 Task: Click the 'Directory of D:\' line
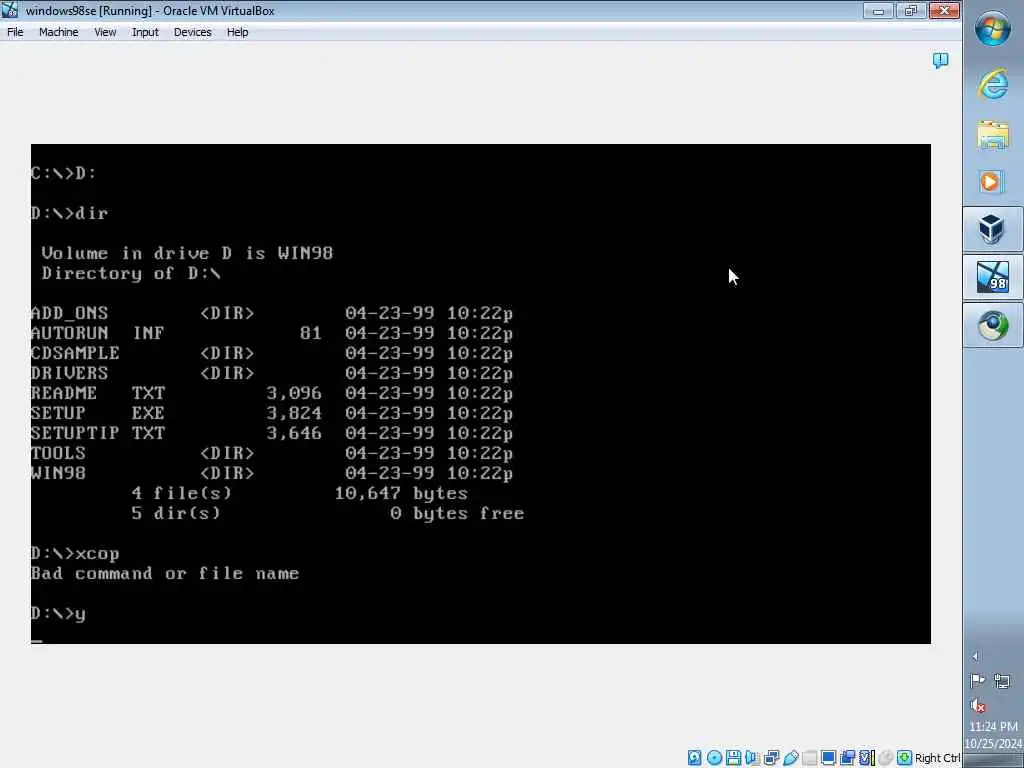click(131, 273)
